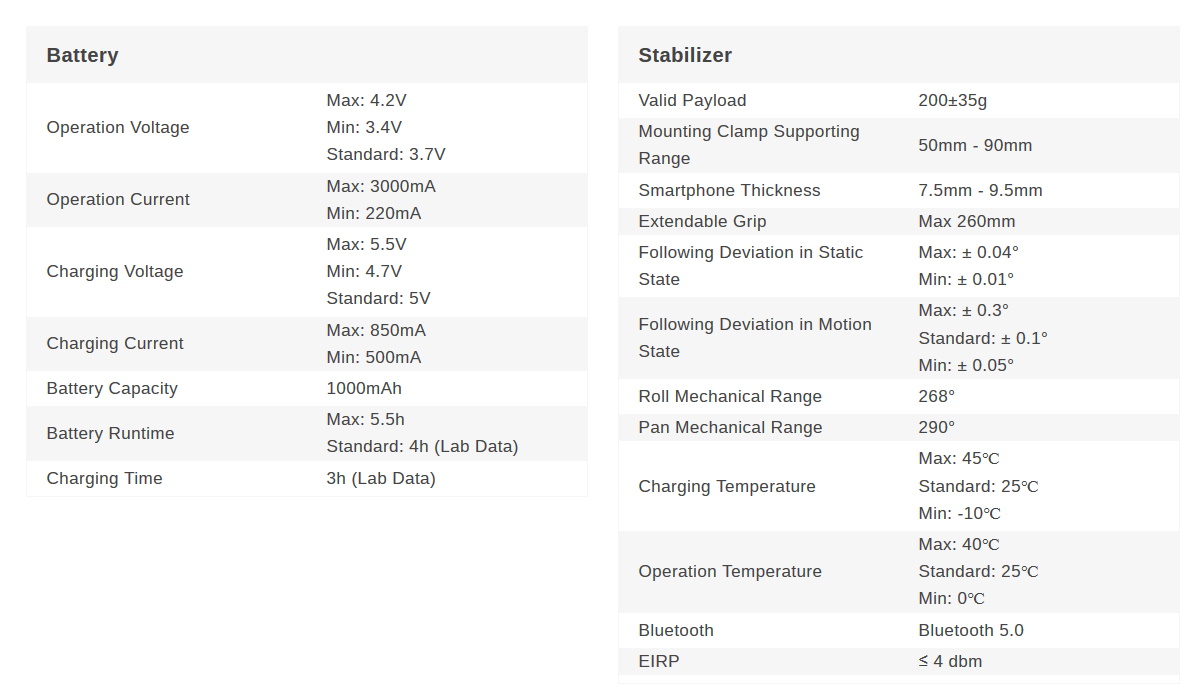Click the 3h (Lab Data) value
The height and width of the screenshot is (693, 1197).
[381, 478]
